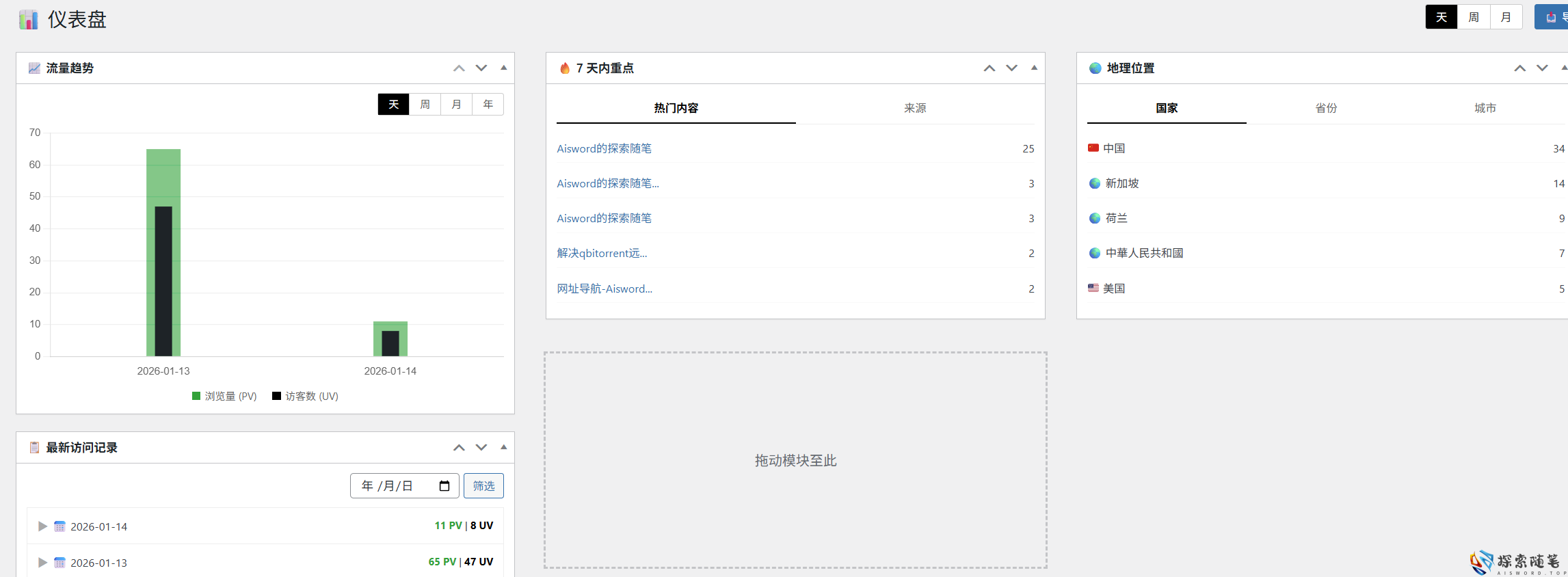
Task: Click the 拖动模块至此 drop zone
Action: [795, 460]
